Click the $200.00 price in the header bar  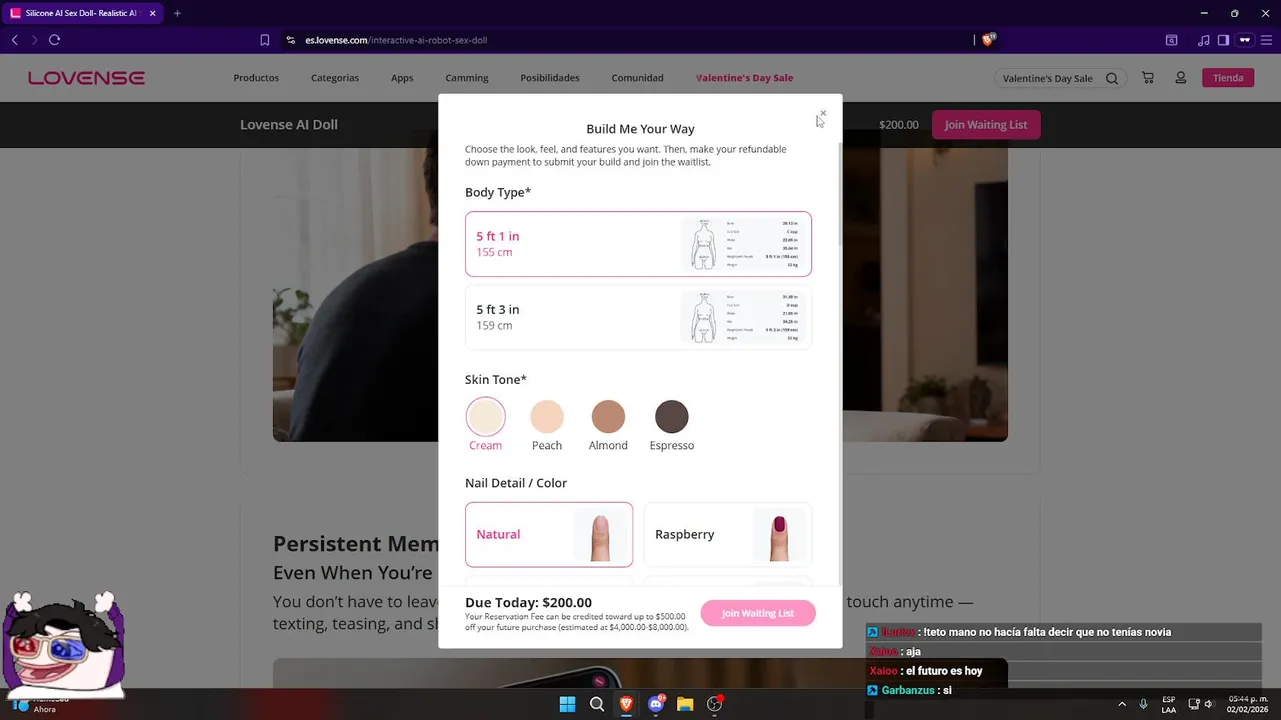coord(898,125)
